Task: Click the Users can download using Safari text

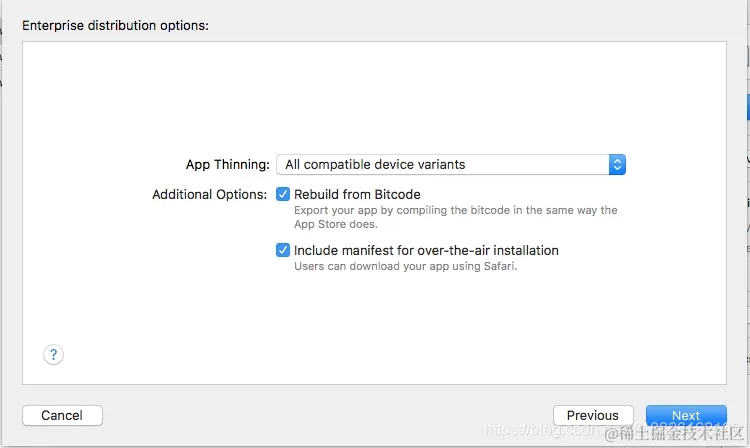Action: pyautogui.click(x=406, y=266)
